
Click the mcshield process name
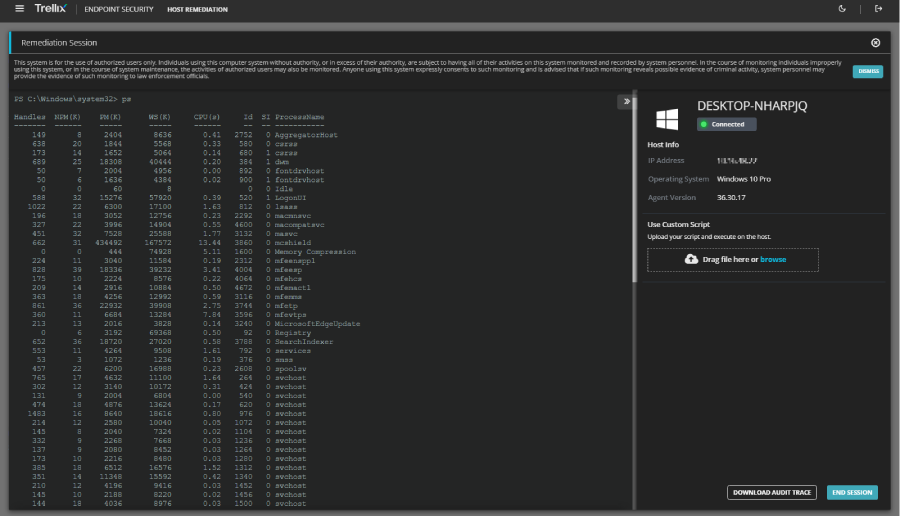click(293, 243)
